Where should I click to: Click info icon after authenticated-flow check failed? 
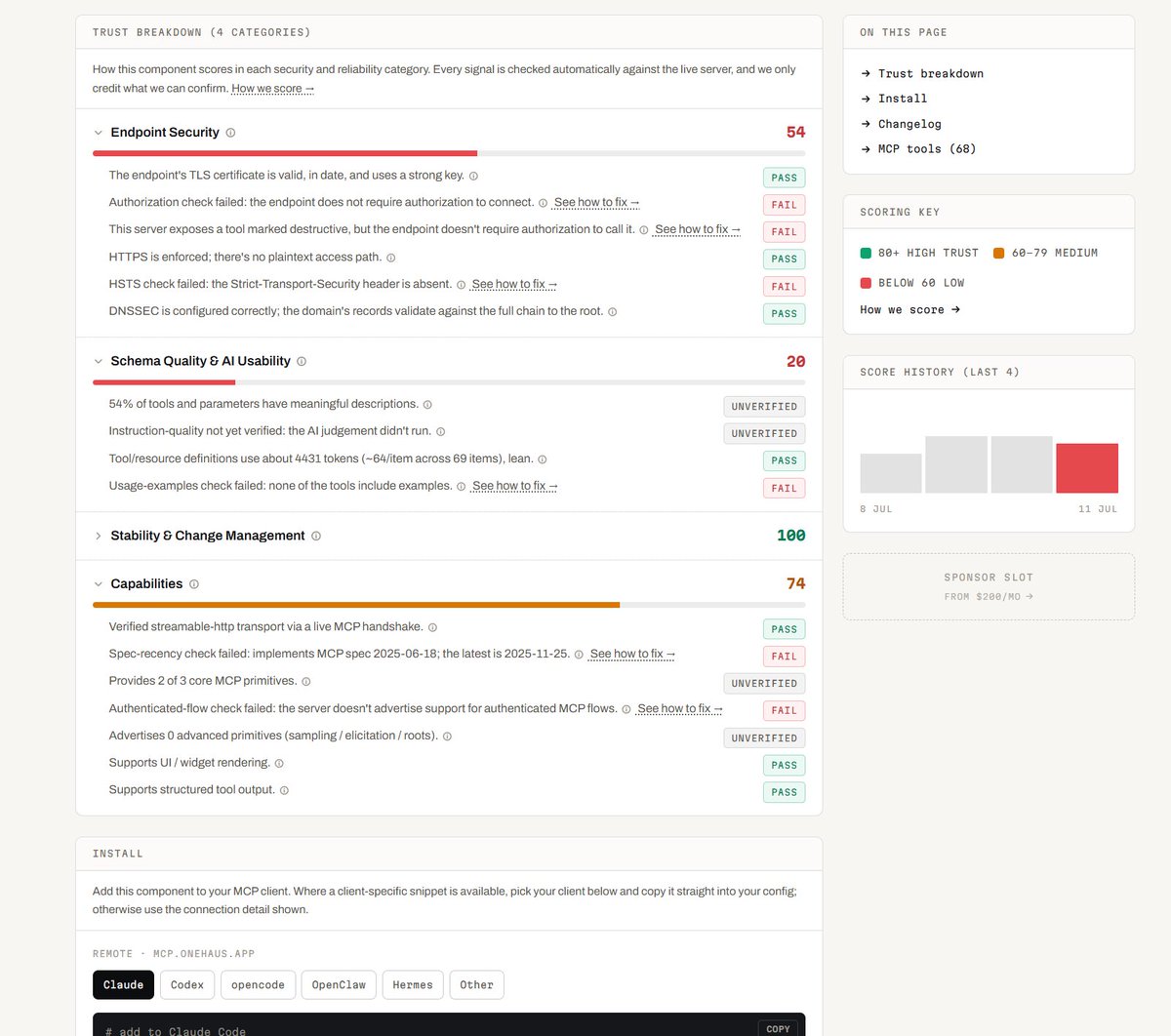(626, 709)
